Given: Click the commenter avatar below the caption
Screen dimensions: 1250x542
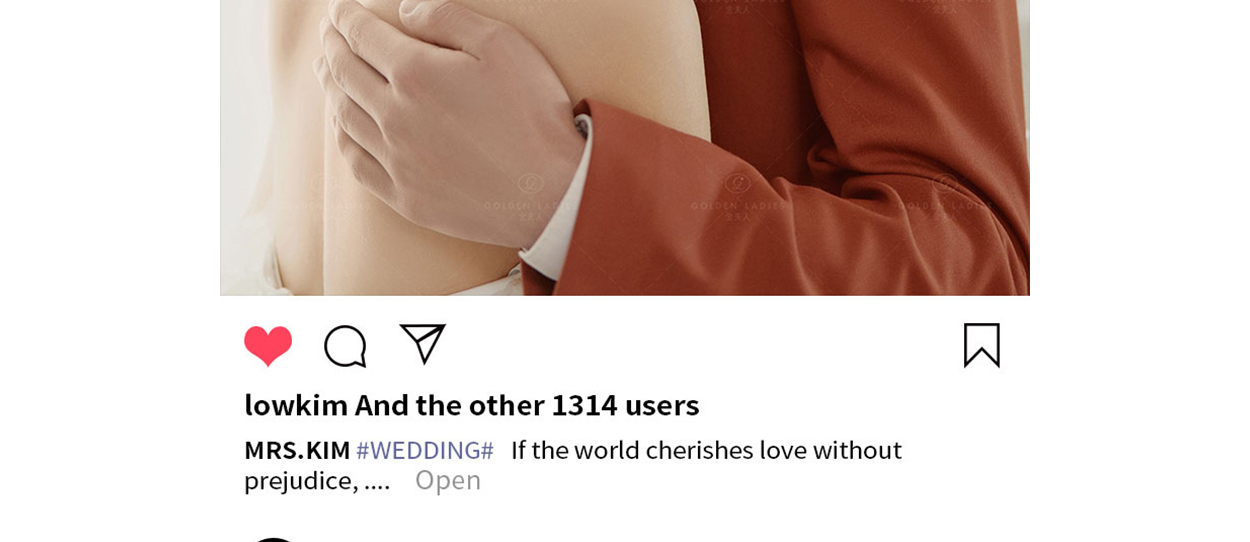Looking at the screenshot, I should (x=272, y=540).
